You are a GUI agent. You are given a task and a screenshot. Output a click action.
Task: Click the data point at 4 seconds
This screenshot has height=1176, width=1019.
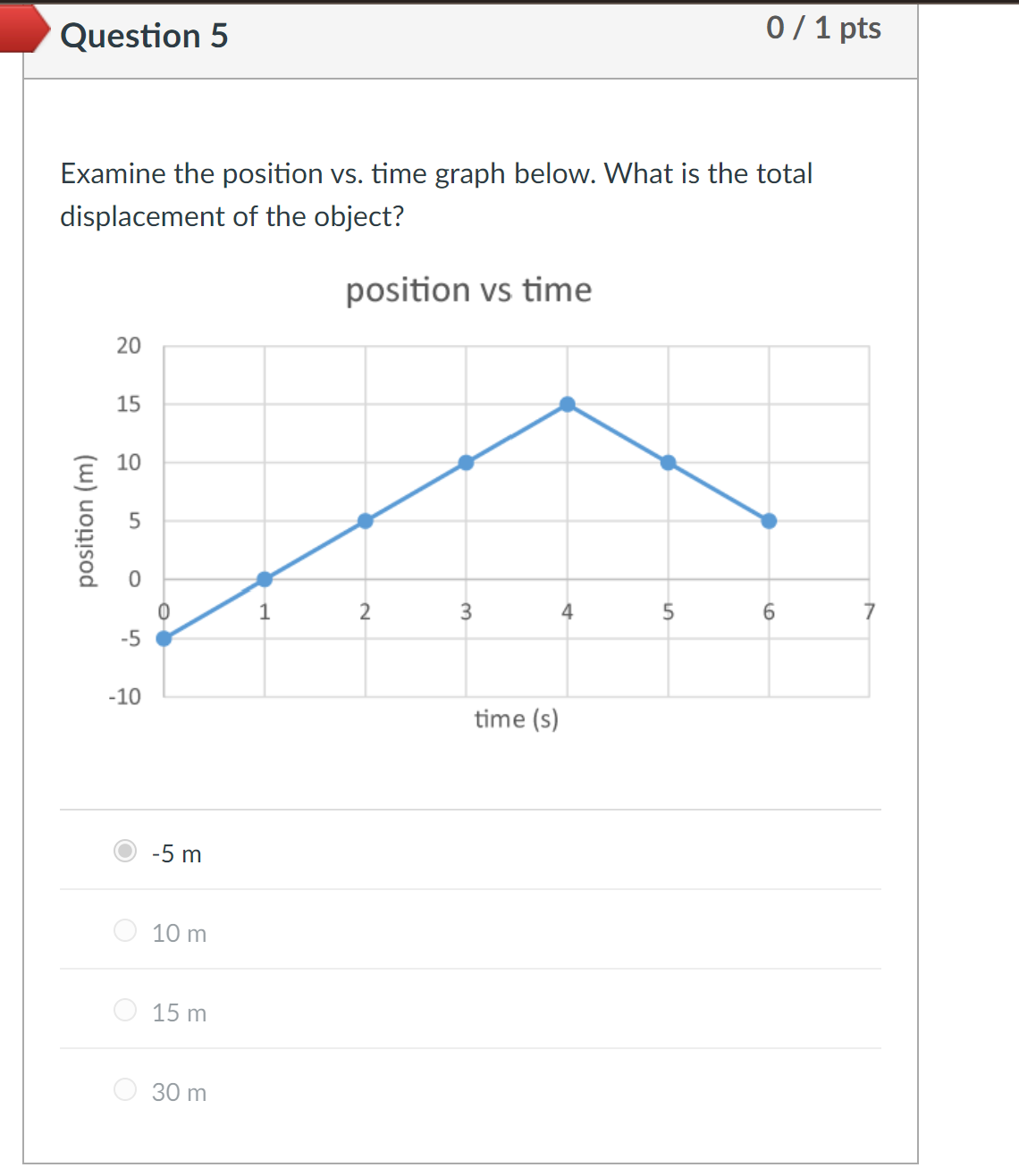[567, 403]
